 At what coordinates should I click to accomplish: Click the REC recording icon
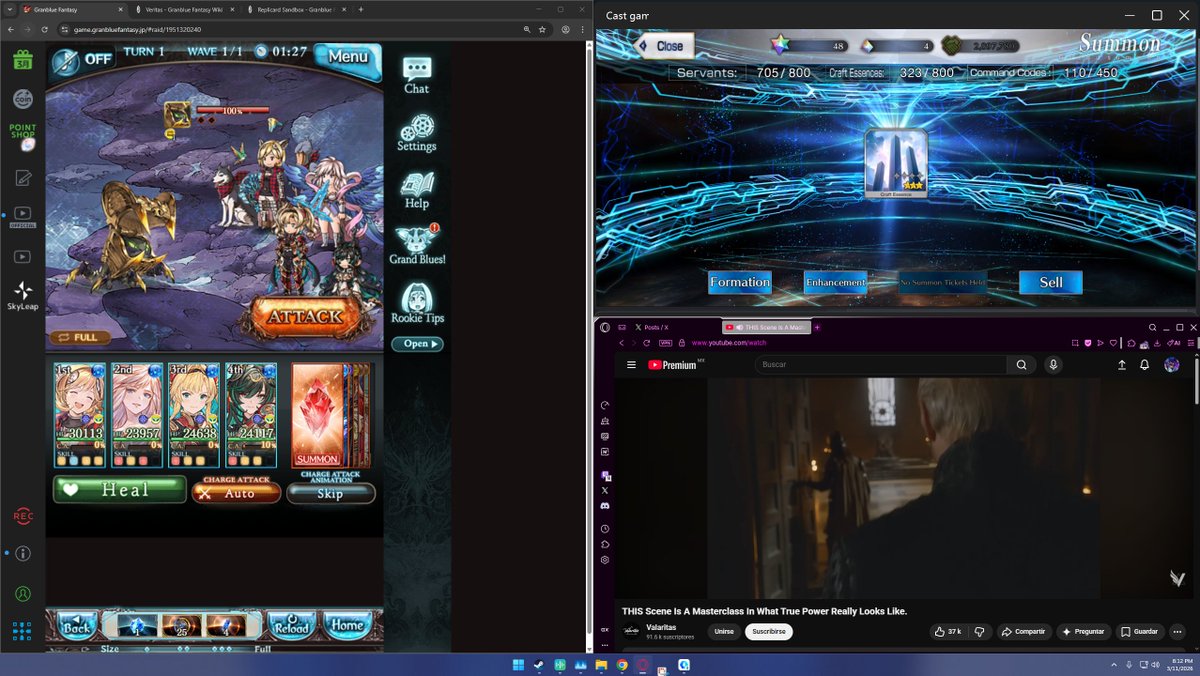[x=22, y=516]
